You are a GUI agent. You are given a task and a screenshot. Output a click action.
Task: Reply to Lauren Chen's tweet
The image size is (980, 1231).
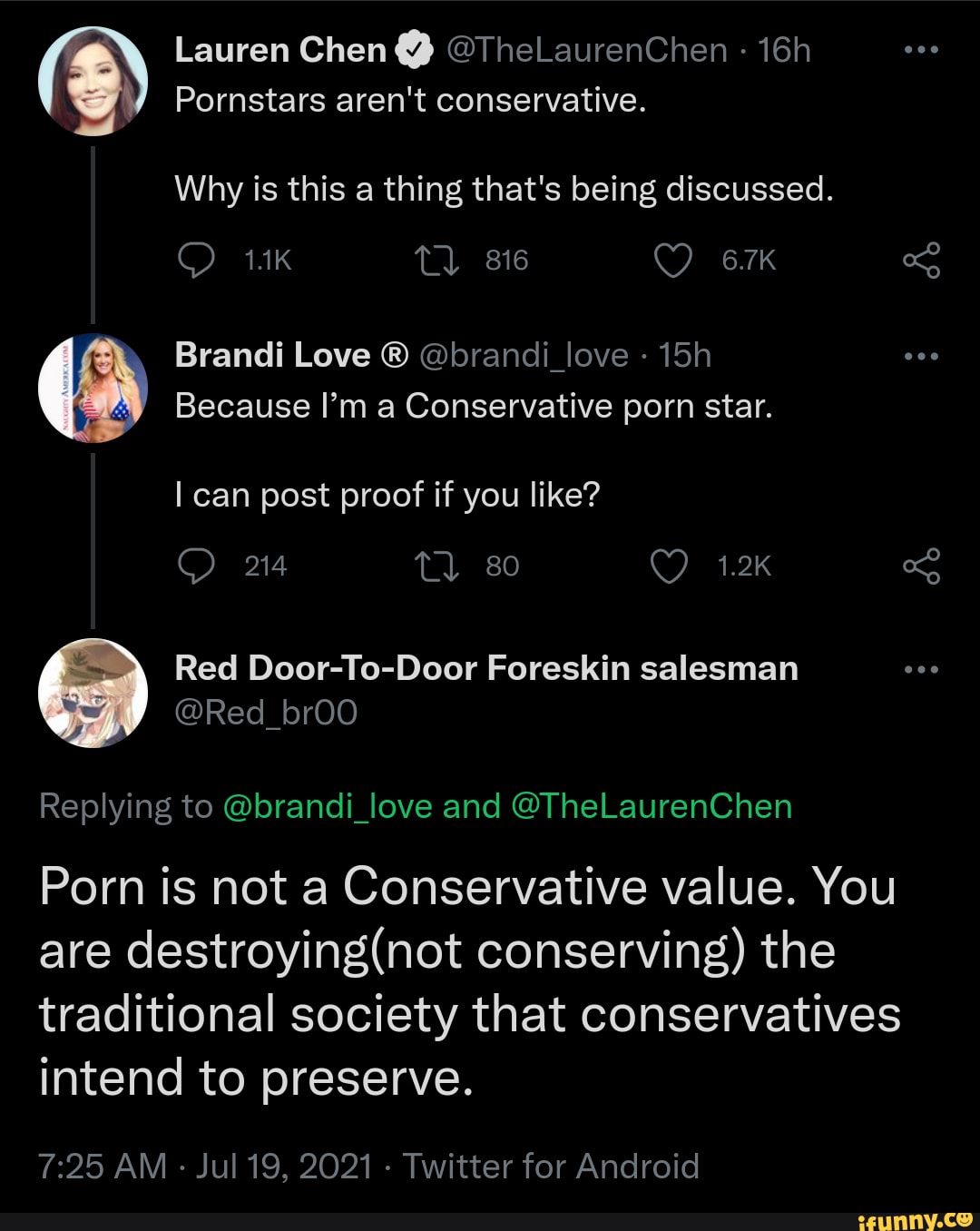point(196,261)
